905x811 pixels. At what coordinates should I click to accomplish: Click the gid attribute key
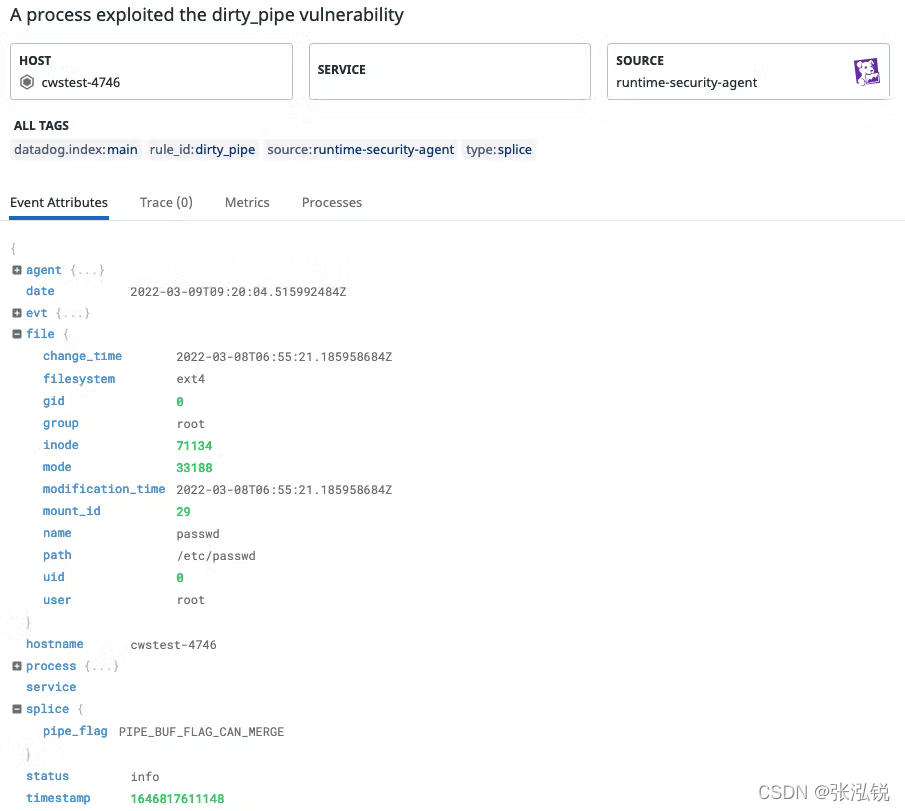[54, 401]
